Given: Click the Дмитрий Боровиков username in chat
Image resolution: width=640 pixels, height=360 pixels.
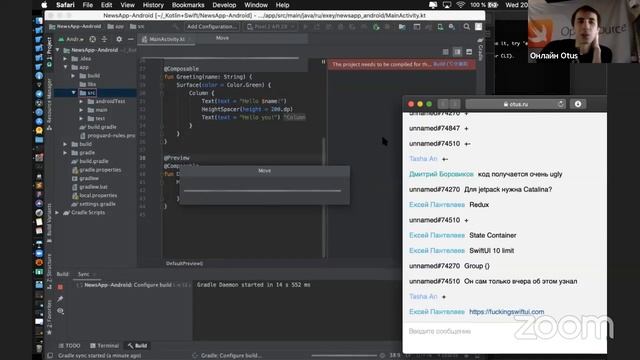Looking at the screenshot, I should 441,174.
